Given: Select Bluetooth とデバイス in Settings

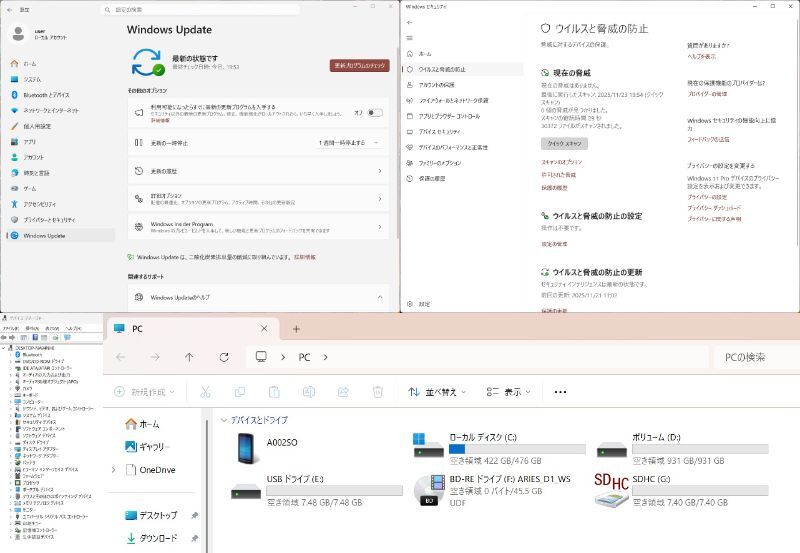Looking at the screenshot, I should (x=46, y=95).
